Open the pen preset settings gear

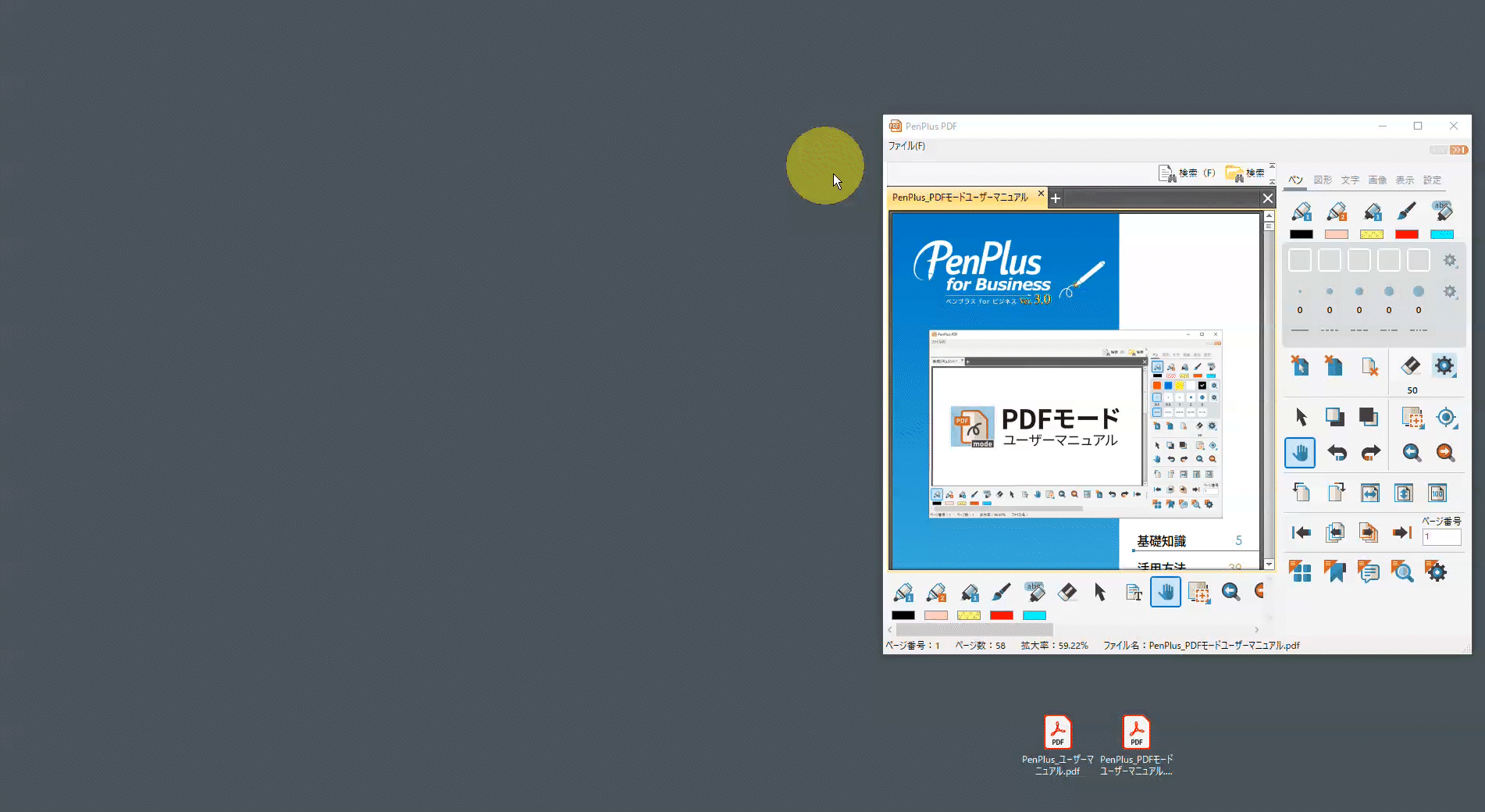click(x=1450, y=260)
